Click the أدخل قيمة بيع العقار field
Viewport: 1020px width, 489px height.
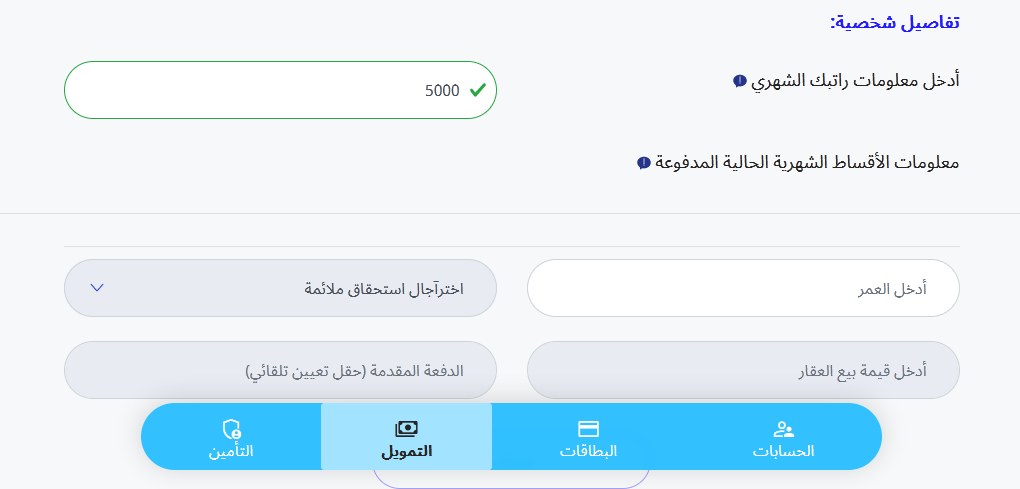(x=742, y=370)
